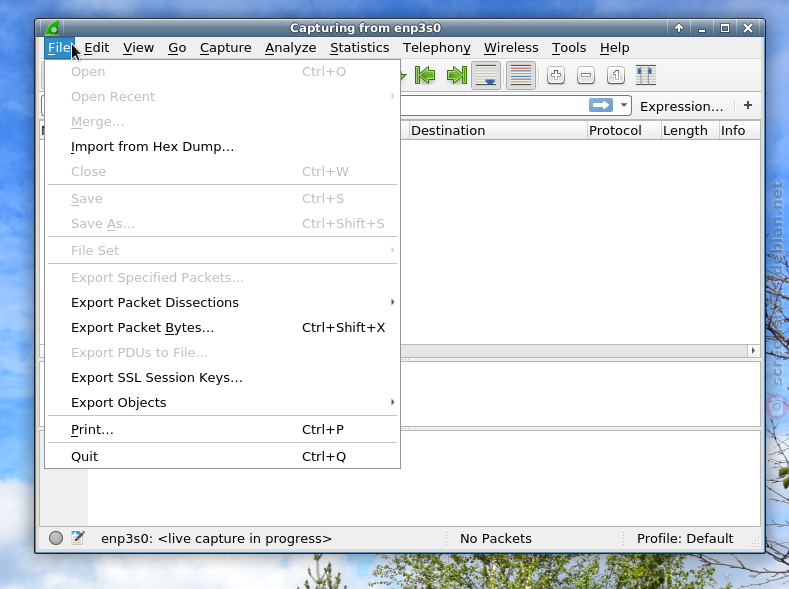The width and height of the screenshot is (789, 589).
Task: Open the Telephony menu
Action: pyautogui.click(x=437, y=48)
